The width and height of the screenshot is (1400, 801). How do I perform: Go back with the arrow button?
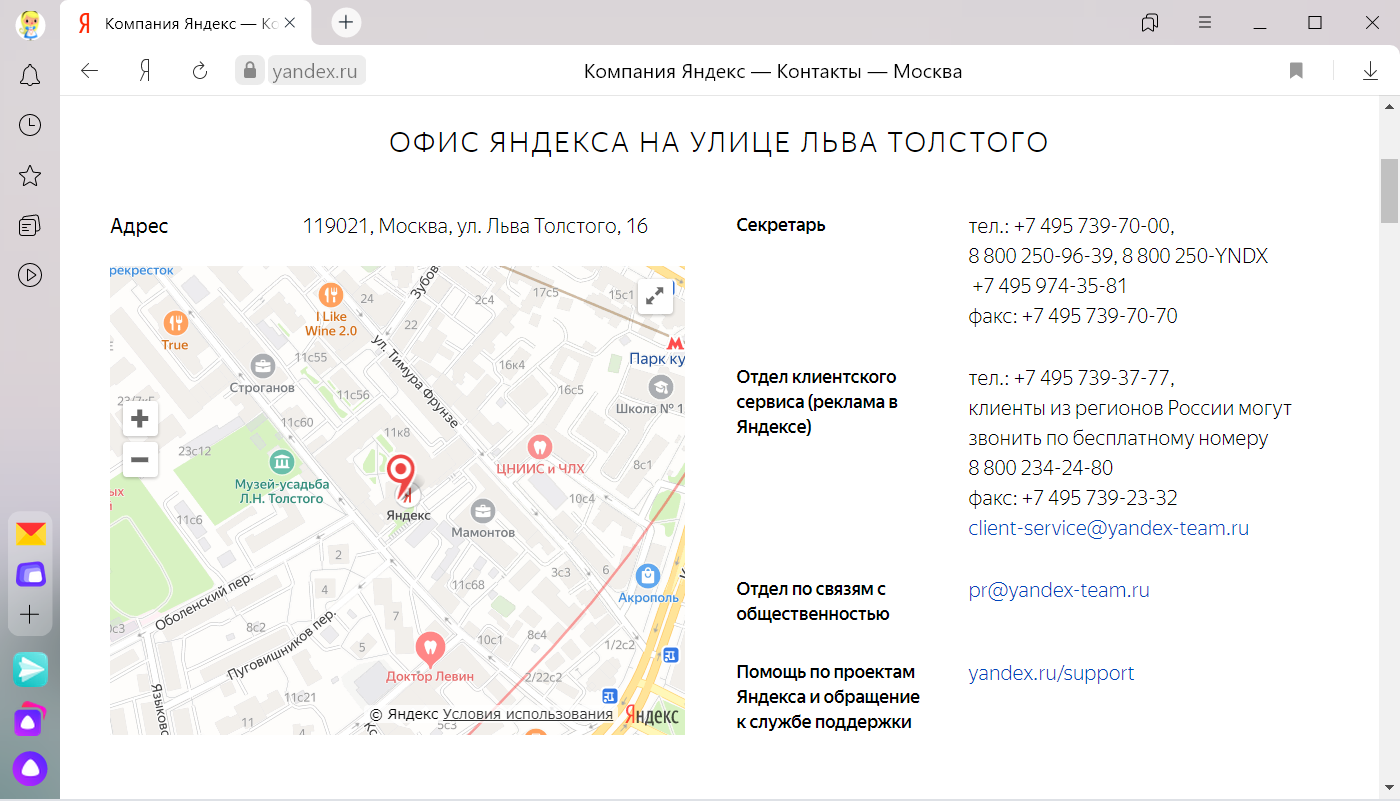pyautogui.click(x=90, y=70)
